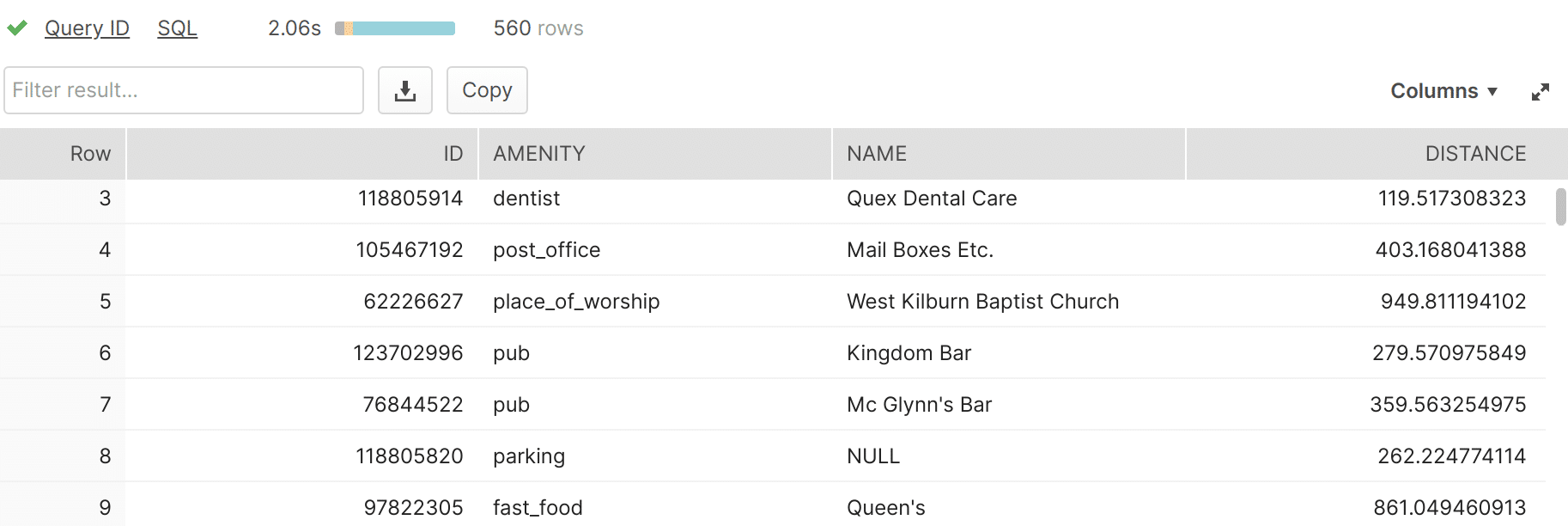Open the SQL link
This screenshot has height=526, width=1568.
coord(178,28)
